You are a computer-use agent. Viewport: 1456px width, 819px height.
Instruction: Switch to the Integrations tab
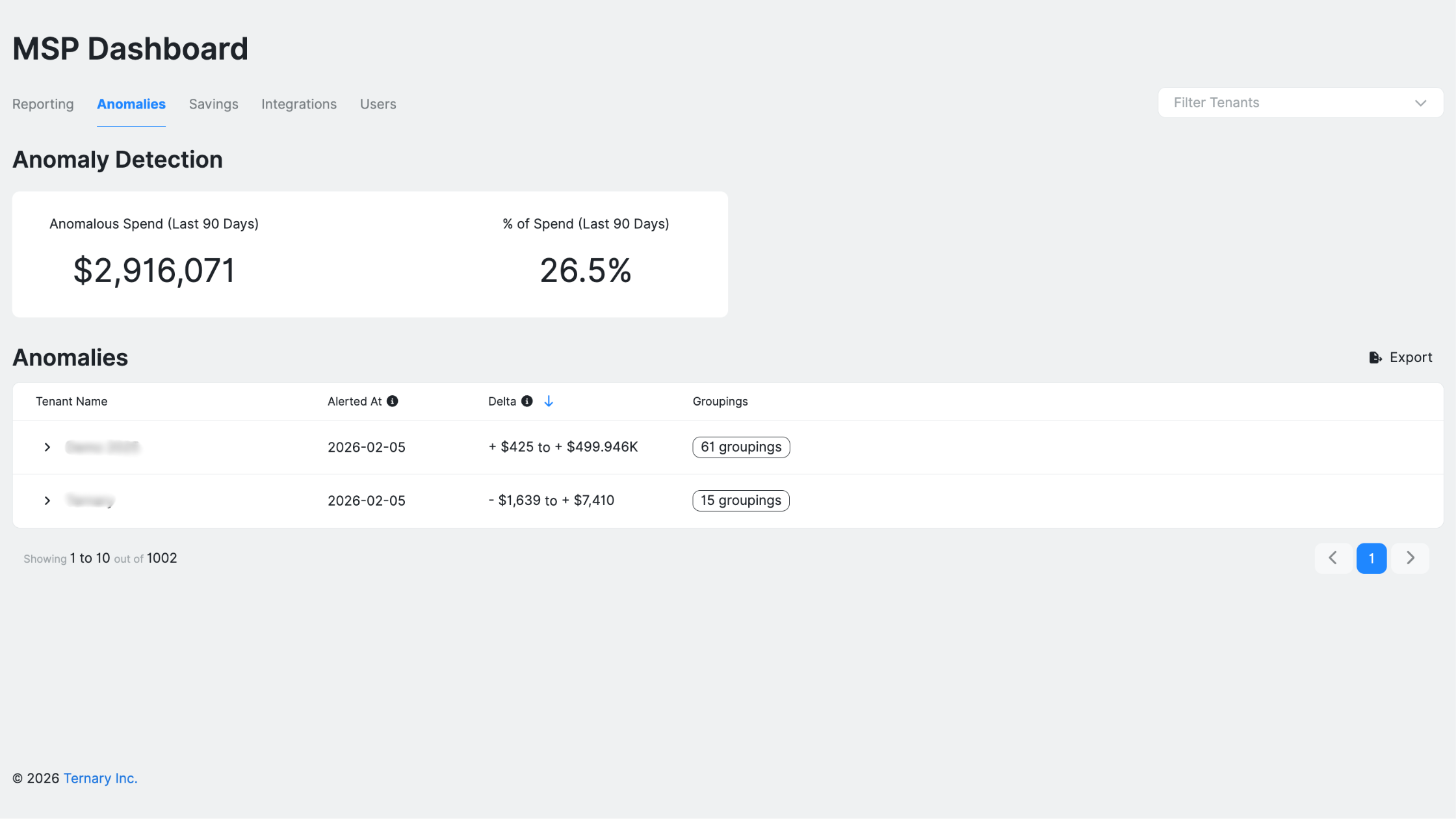click(299, 104)
